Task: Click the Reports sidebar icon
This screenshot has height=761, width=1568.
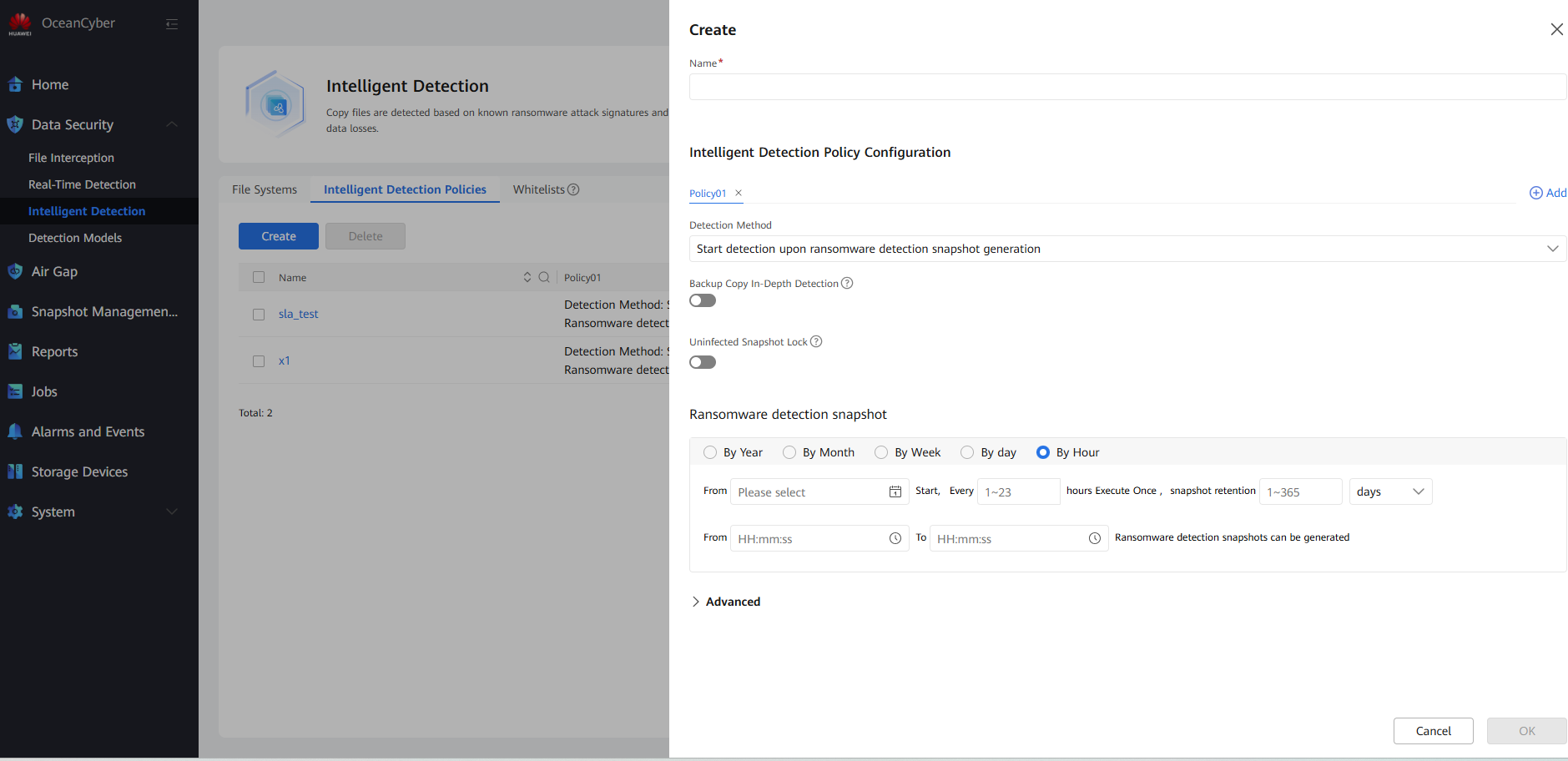Action: (15, 351)
